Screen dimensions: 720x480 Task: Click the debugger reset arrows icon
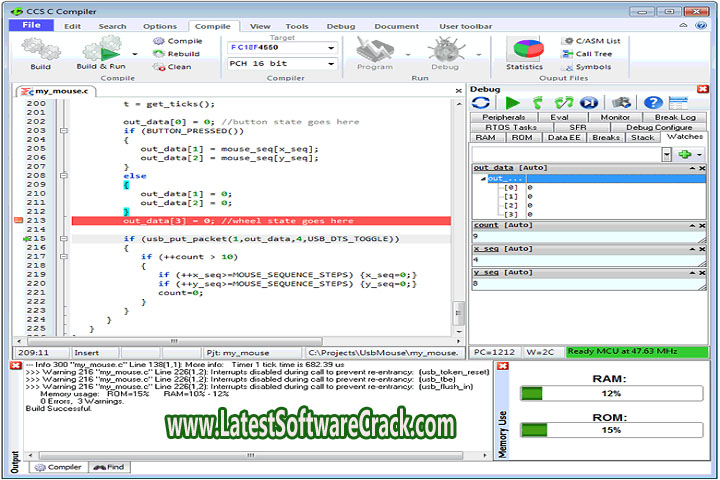(x=482, y=102)
